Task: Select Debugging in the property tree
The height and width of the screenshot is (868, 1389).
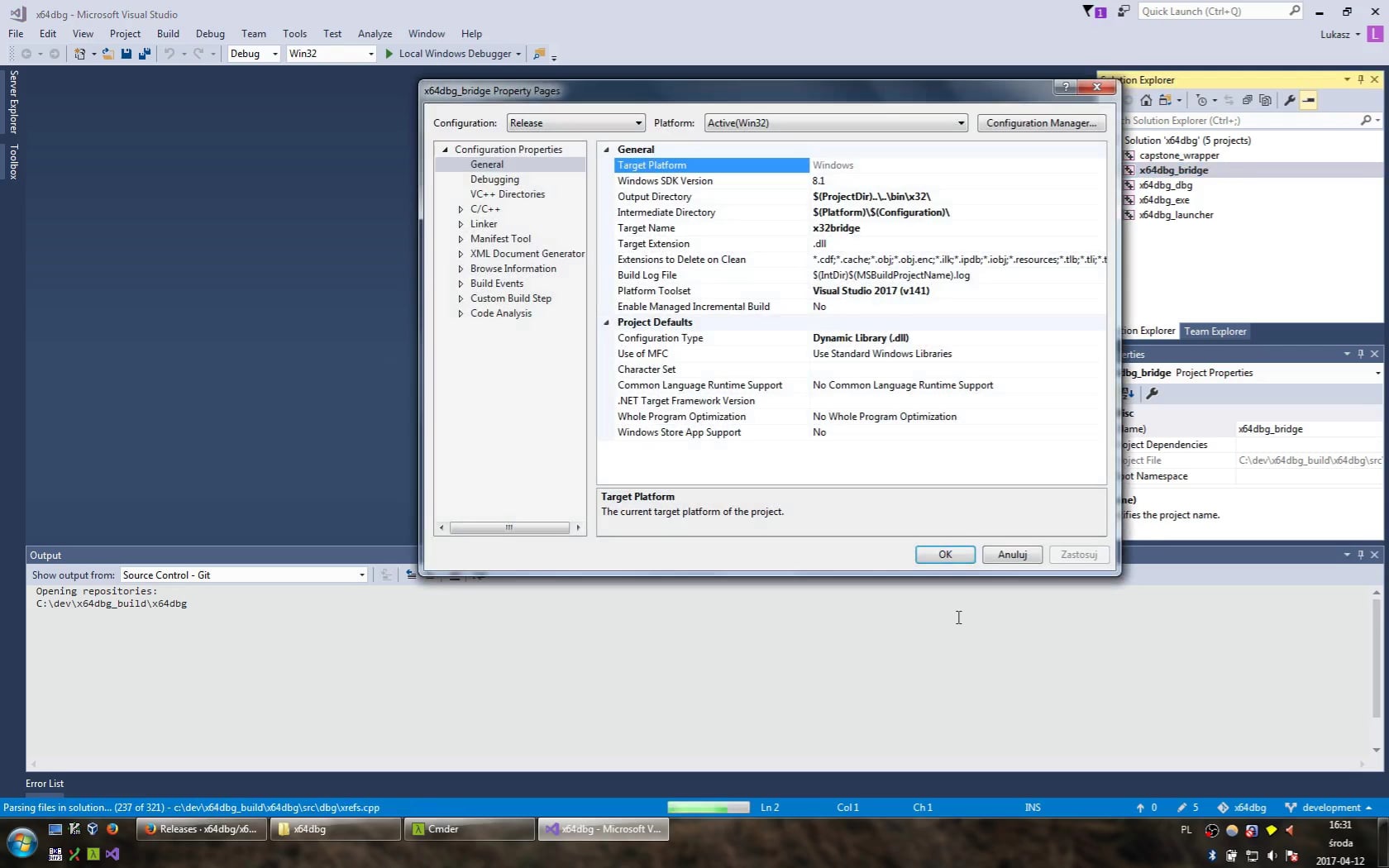Action: point(494,179)
